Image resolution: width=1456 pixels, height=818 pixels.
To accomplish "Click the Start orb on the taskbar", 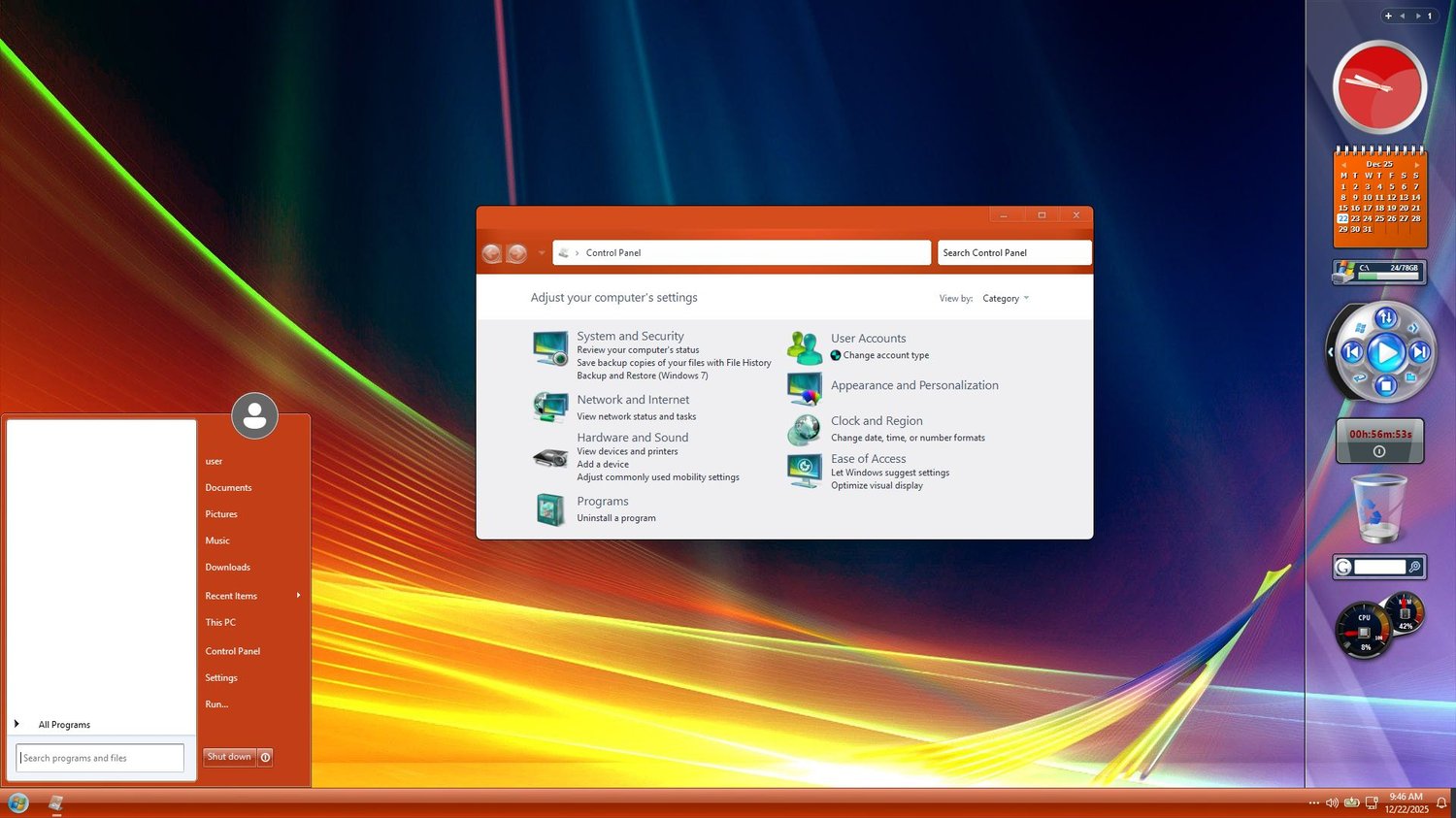I will tap(18, 803).
